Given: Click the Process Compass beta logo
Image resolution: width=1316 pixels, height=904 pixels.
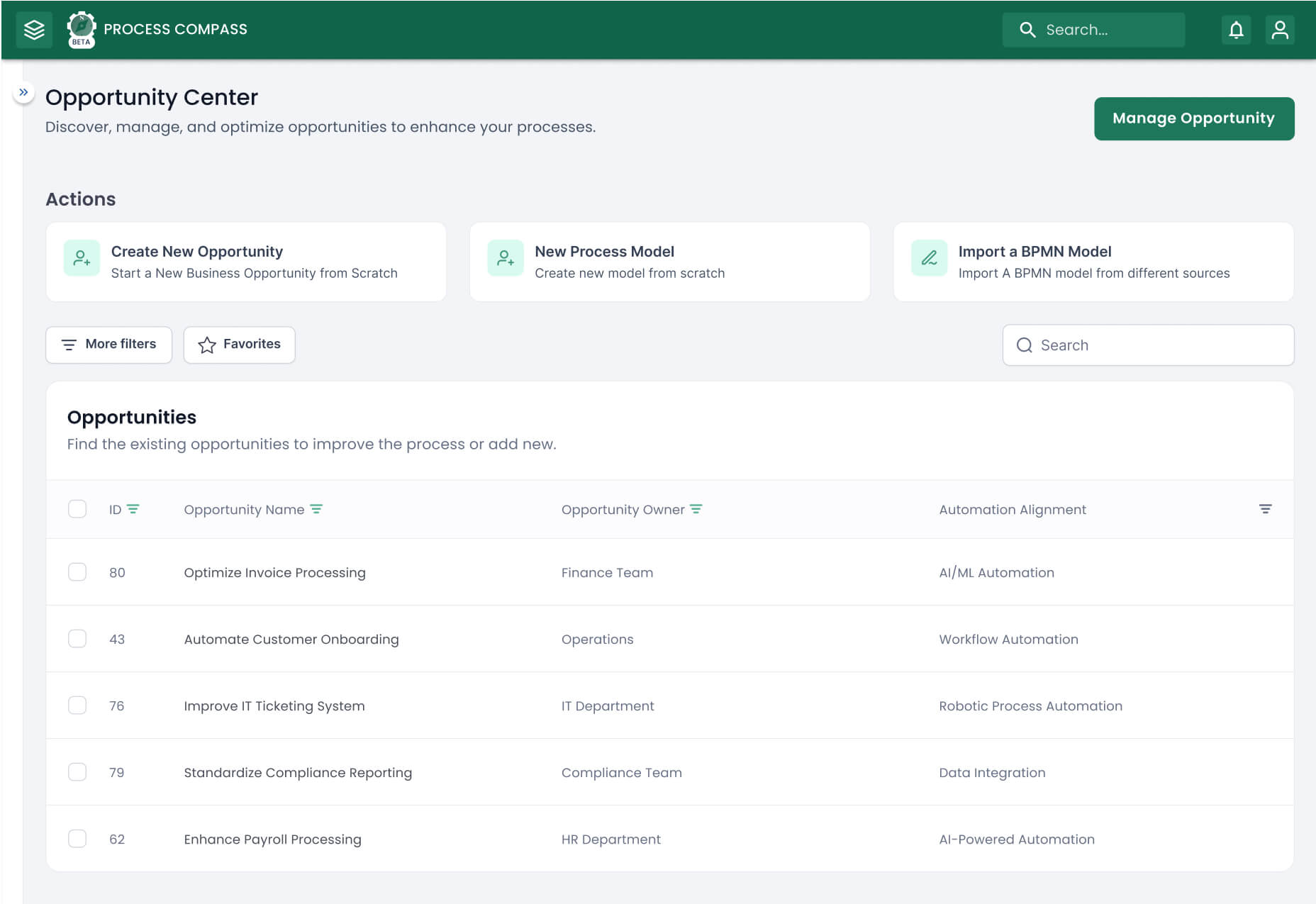Looking at the screenshot, I should pyautogui.click(x=82, y=30).
